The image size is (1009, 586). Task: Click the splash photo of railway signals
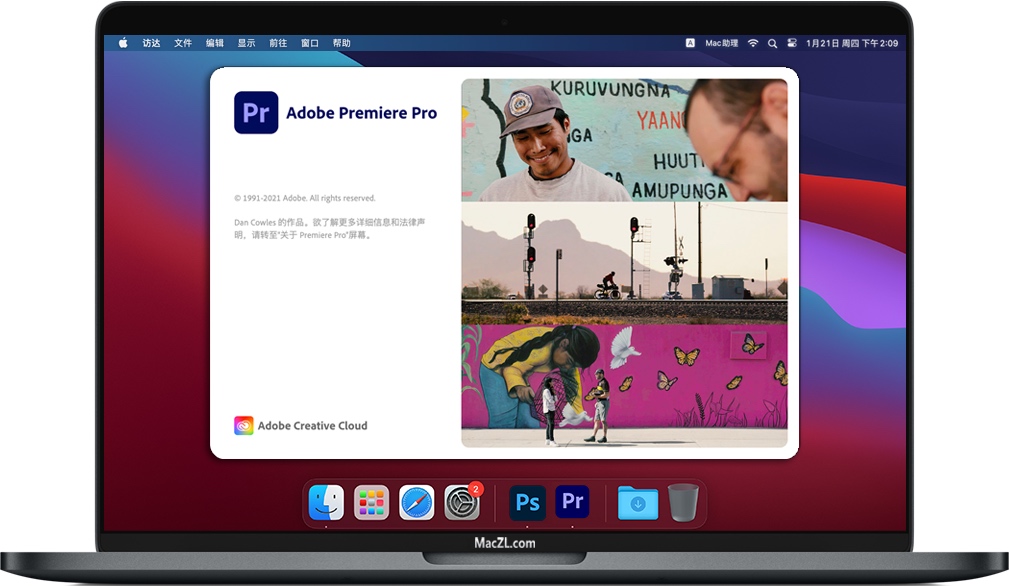[x=624, y=263]
